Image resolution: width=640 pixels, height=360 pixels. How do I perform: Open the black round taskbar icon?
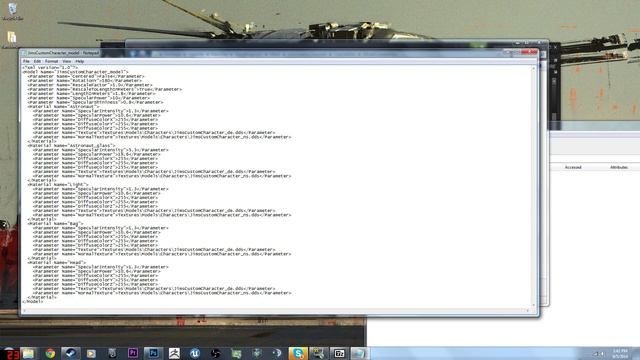[216, 353]
